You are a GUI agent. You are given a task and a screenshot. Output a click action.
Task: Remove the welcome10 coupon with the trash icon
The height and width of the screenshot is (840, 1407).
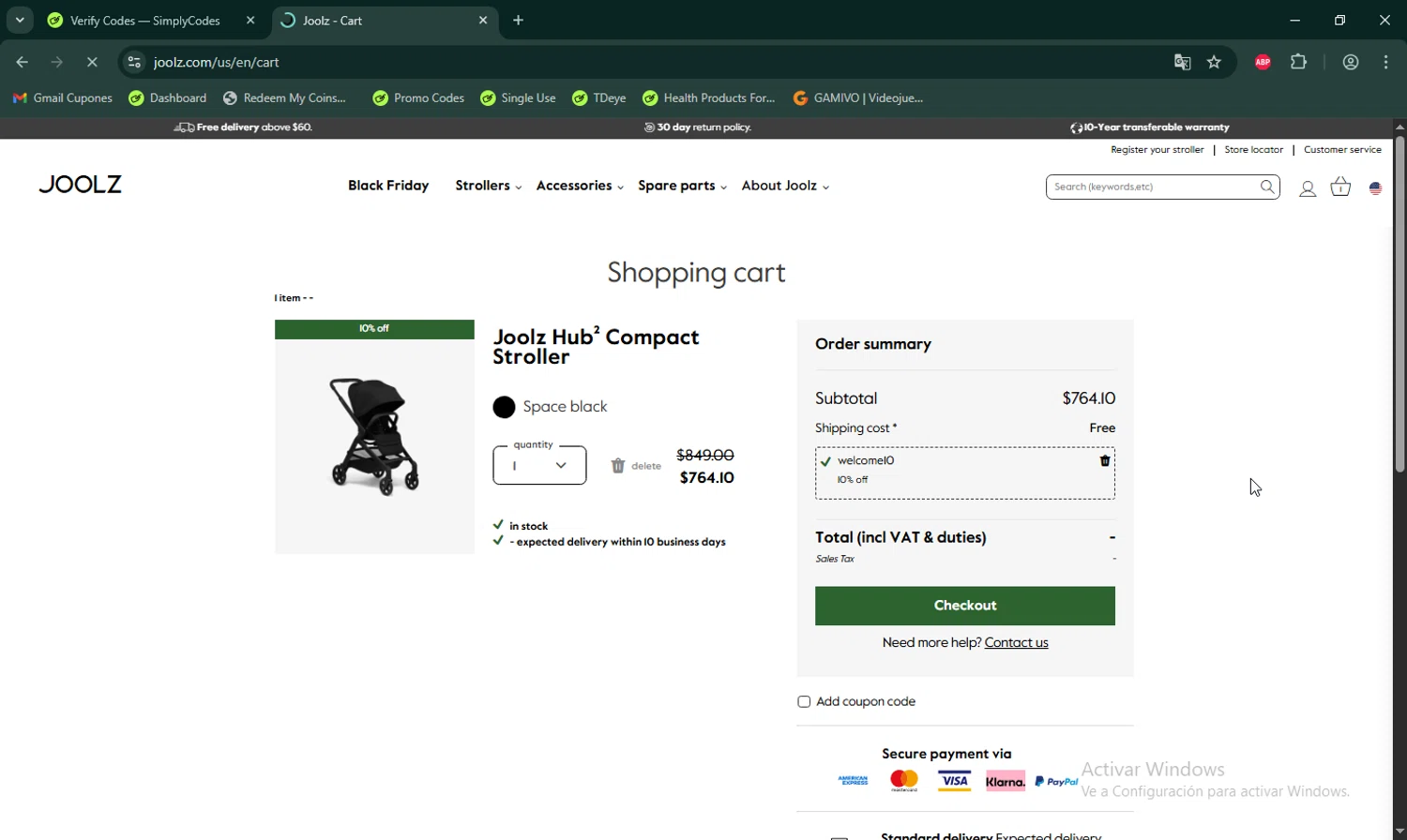(x=1105, y=460)
